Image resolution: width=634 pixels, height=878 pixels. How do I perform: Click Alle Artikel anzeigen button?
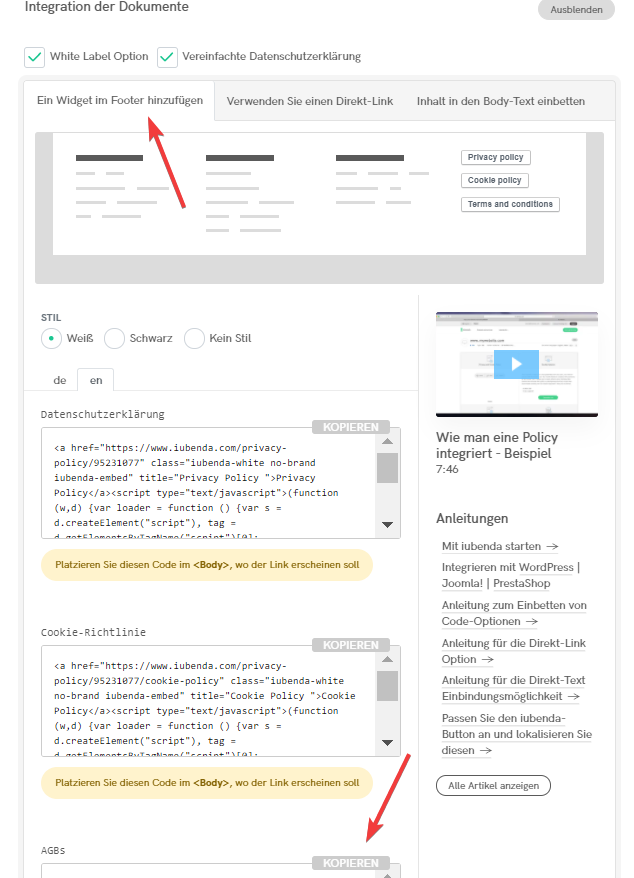pyautogui.click(x=493, y=785)
